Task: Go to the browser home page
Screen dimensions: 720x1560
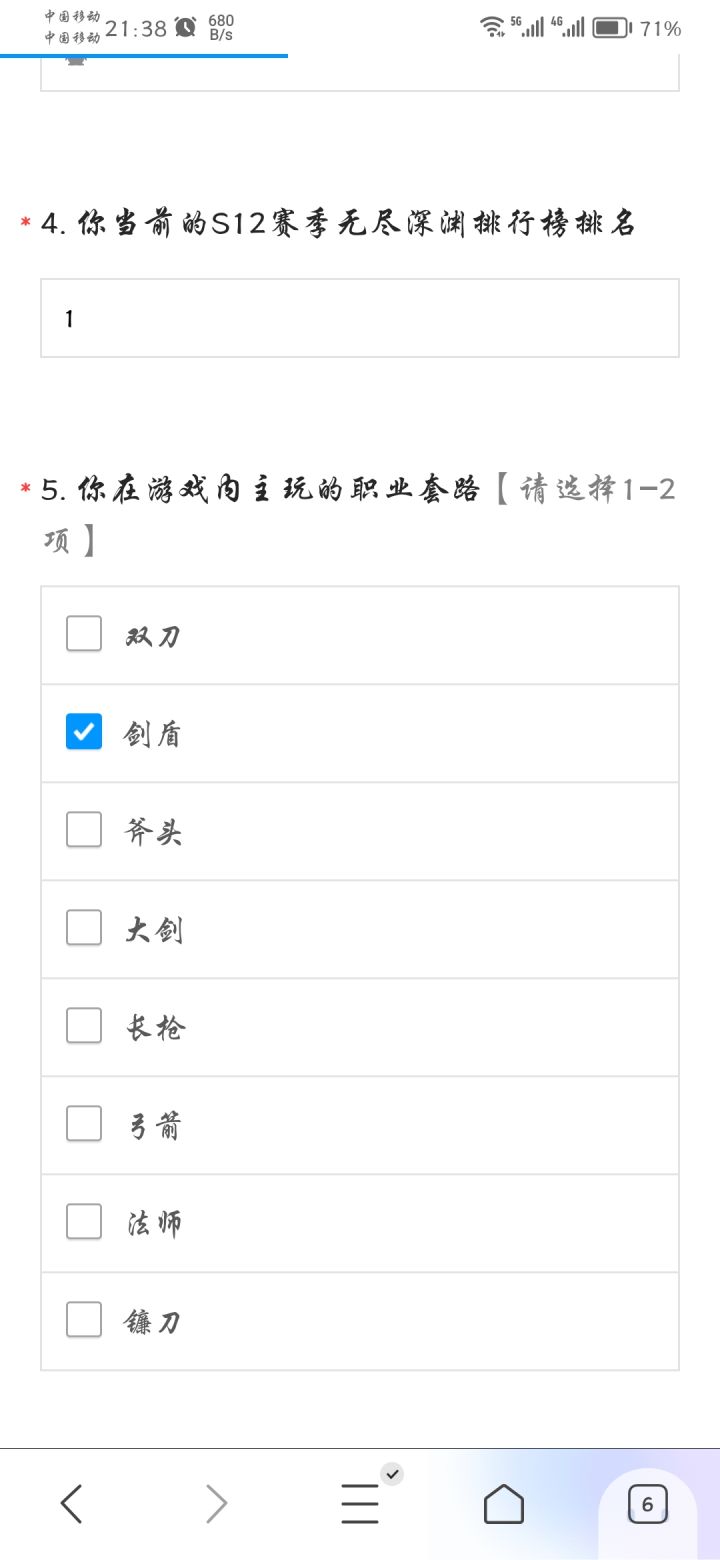Action: [x=504, y=1503]
